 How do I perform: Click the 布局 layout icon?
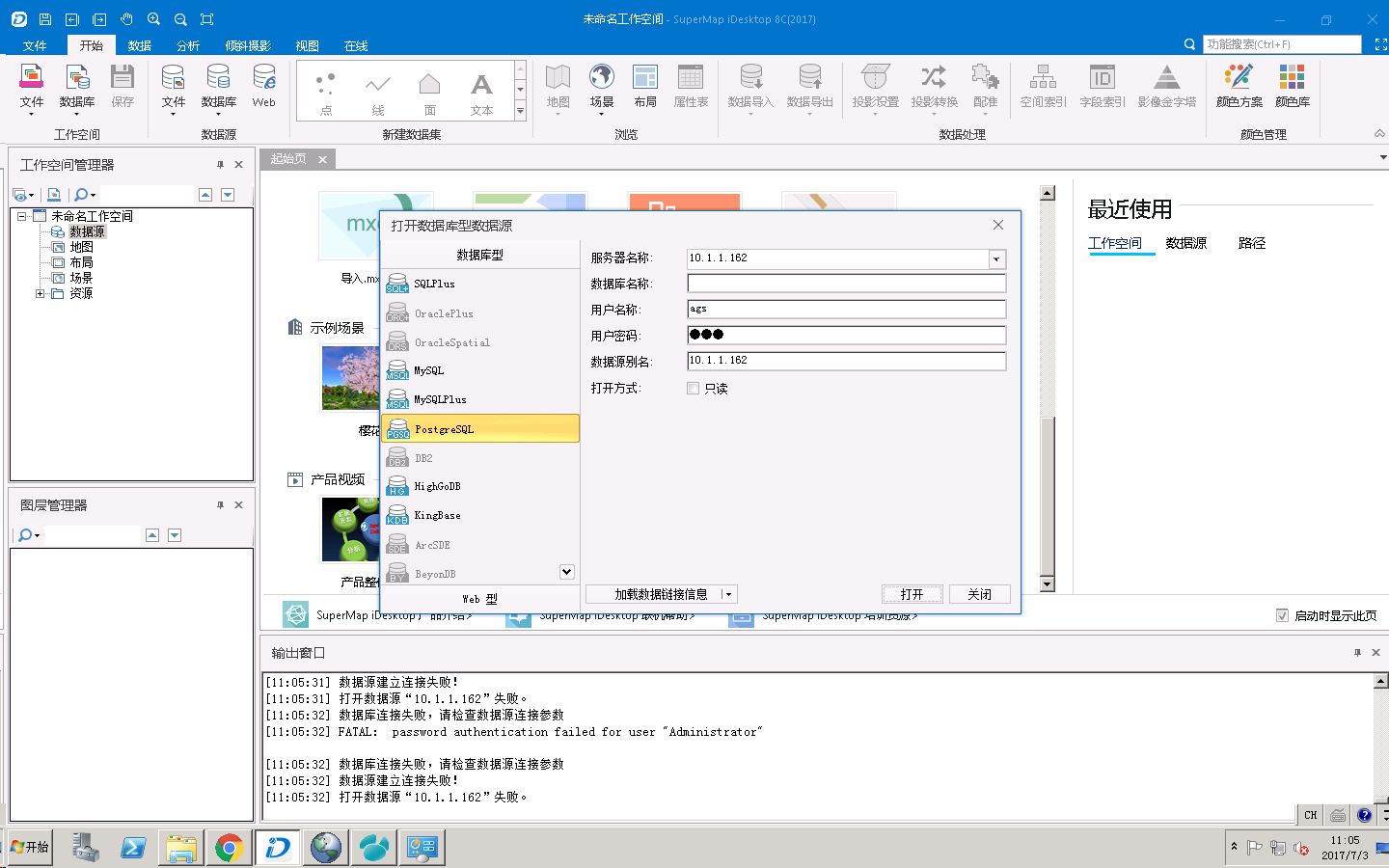point(645,86)
